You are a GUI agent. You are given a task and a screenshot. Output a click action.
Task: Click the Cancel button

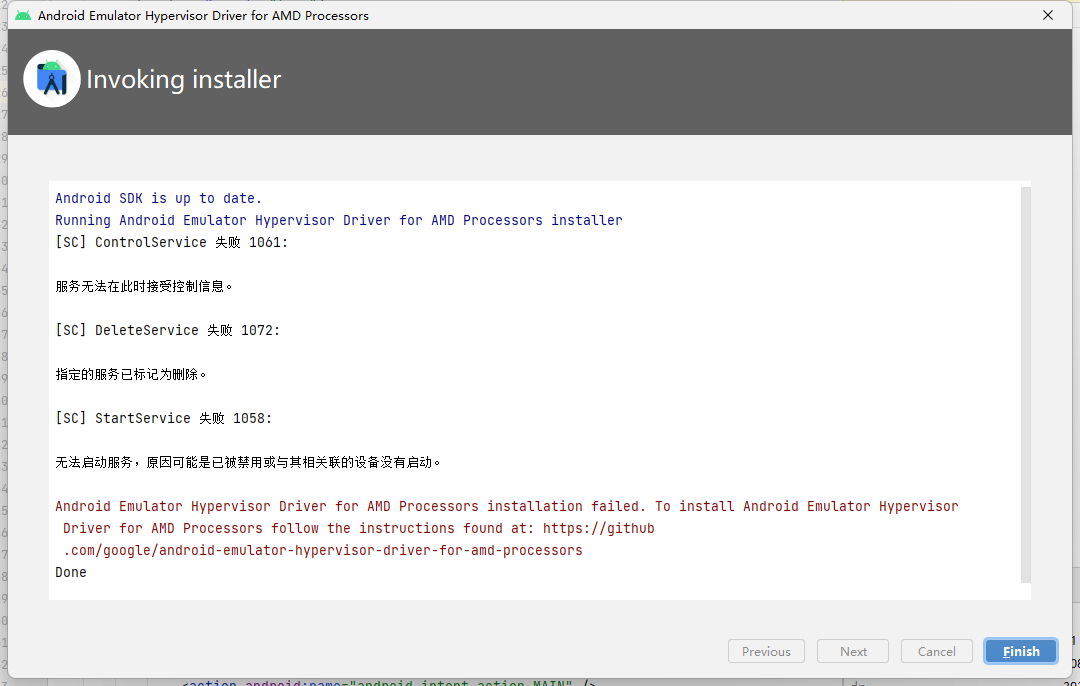(936, 651)
